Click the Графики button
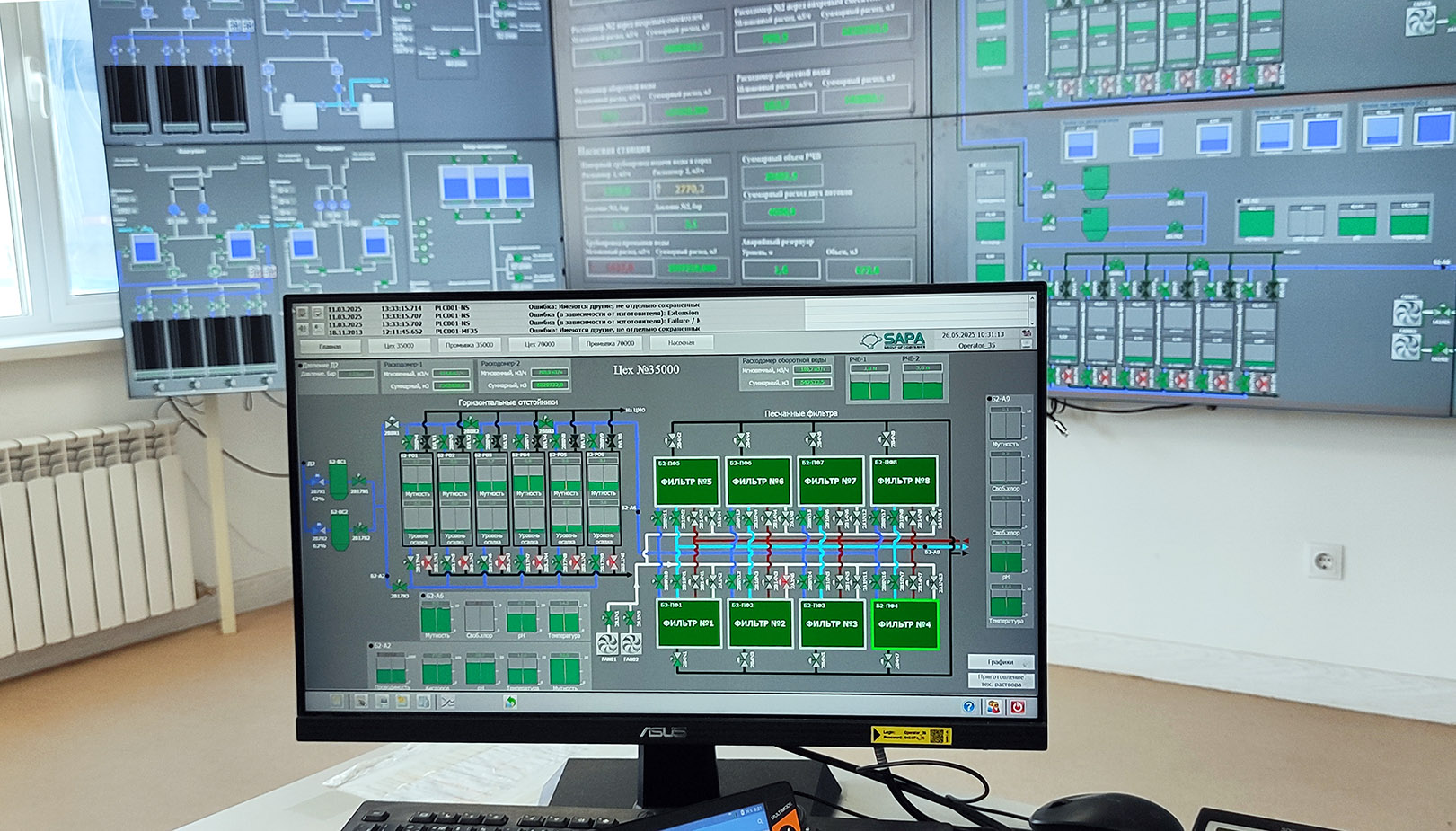Screen dimensions: 1456x831 pos(1000,662)
